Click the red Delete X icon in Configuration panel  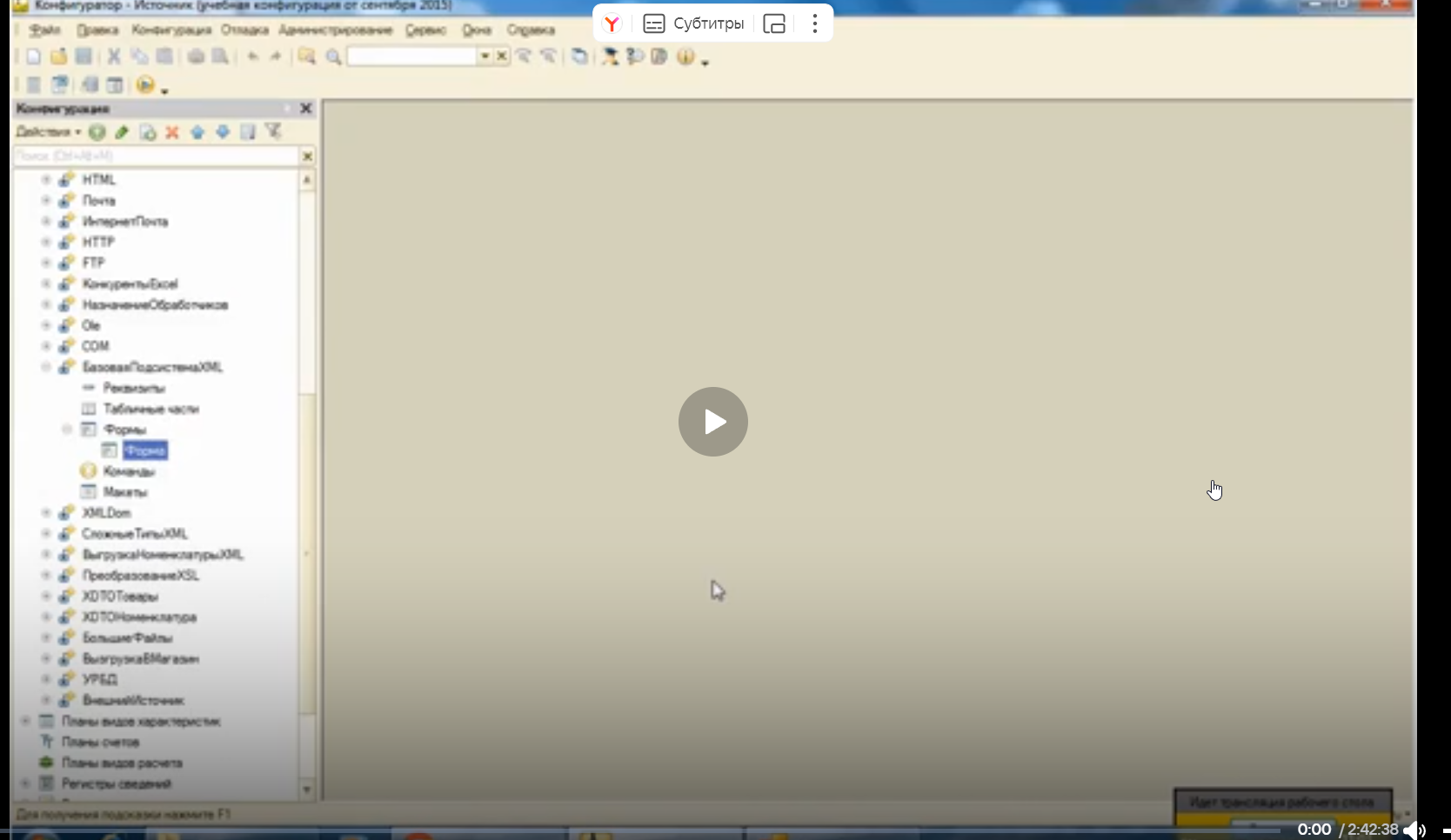(x=172, y=132)
